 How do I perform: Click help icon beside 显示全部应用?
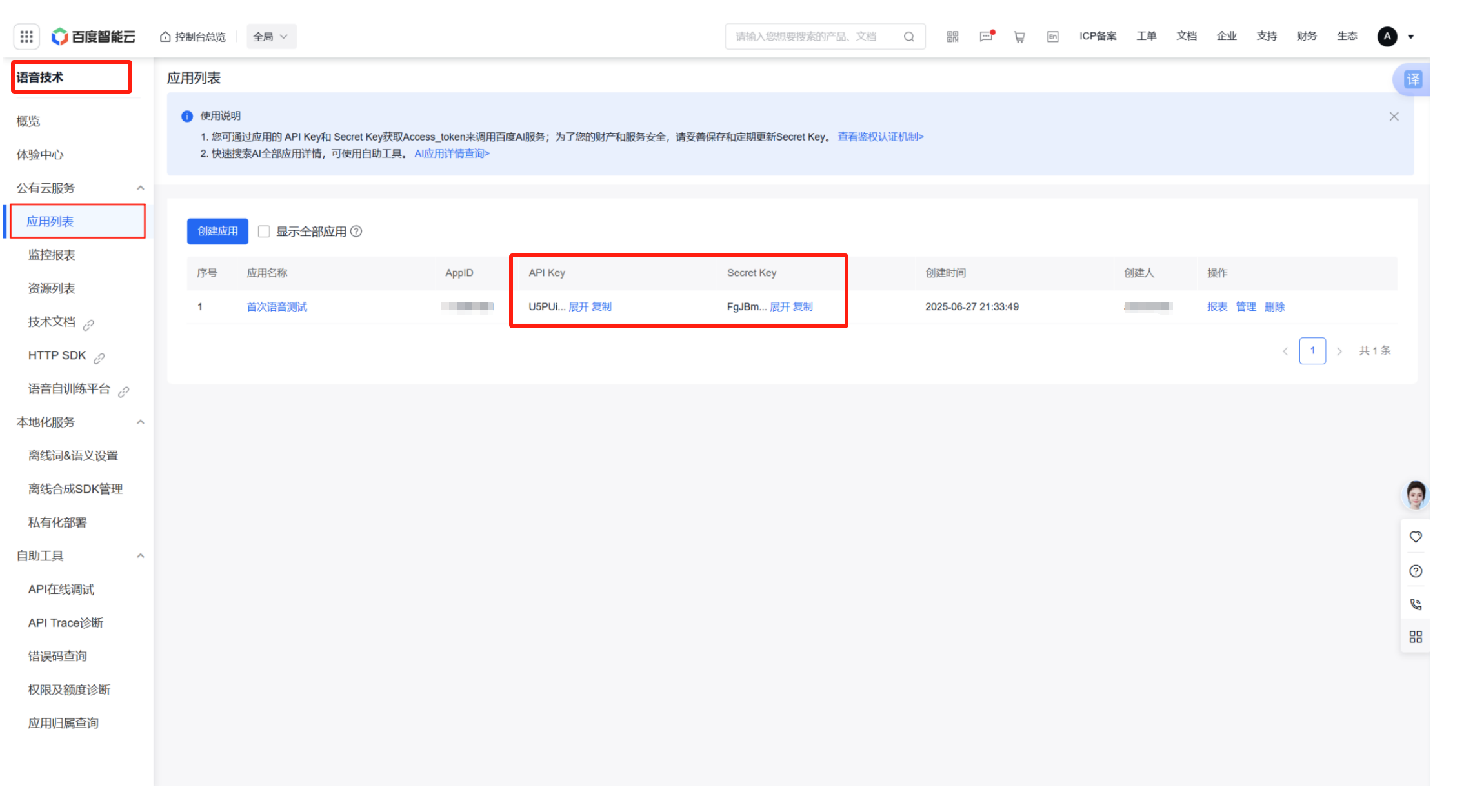[x=356, y=231]
